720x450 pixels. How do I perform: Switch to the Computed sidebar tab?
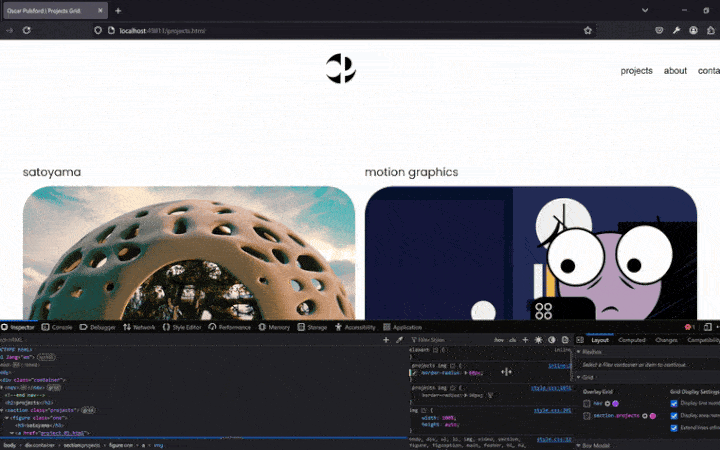click(x=632, y=340)
